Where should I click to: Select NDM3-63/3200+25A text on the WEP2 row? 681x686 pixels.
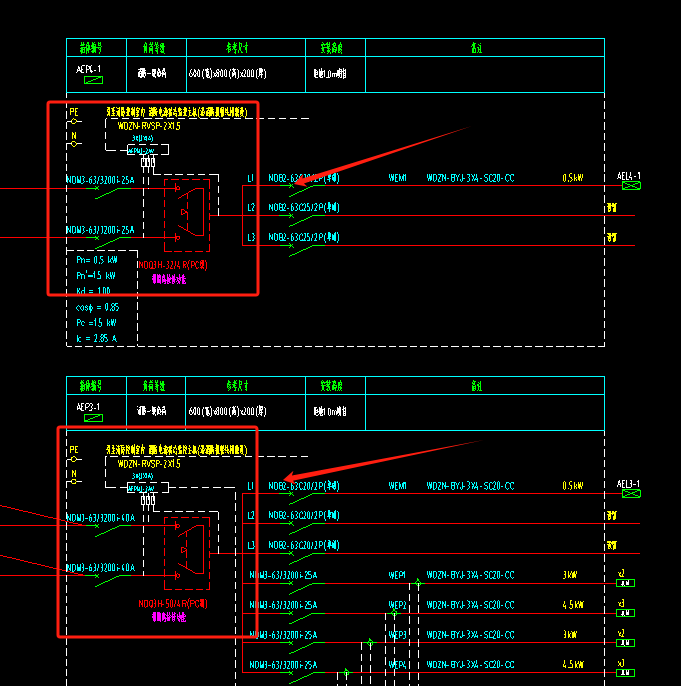[283, 605]
